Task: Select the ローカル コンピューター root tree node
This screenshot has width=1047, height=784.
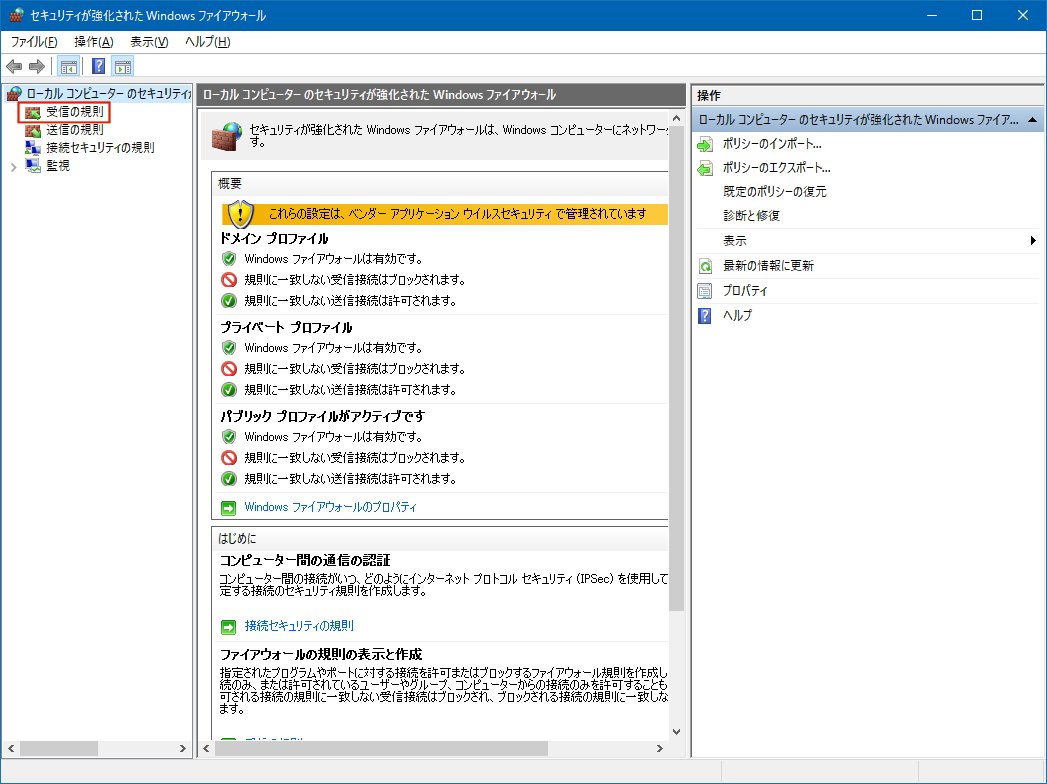Action: pos(108,93)
